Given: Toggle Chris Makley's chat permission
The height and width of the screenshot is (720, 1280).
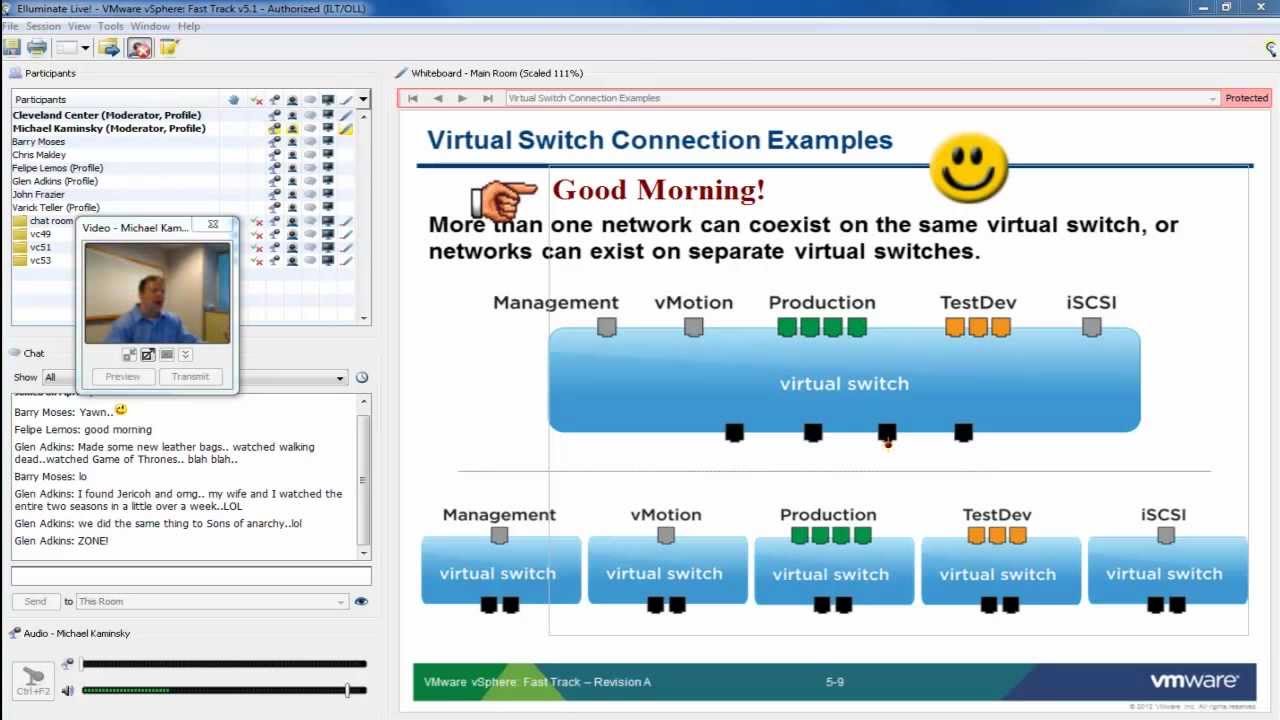Looking at the screenshot, I should [x=310, y=155].
